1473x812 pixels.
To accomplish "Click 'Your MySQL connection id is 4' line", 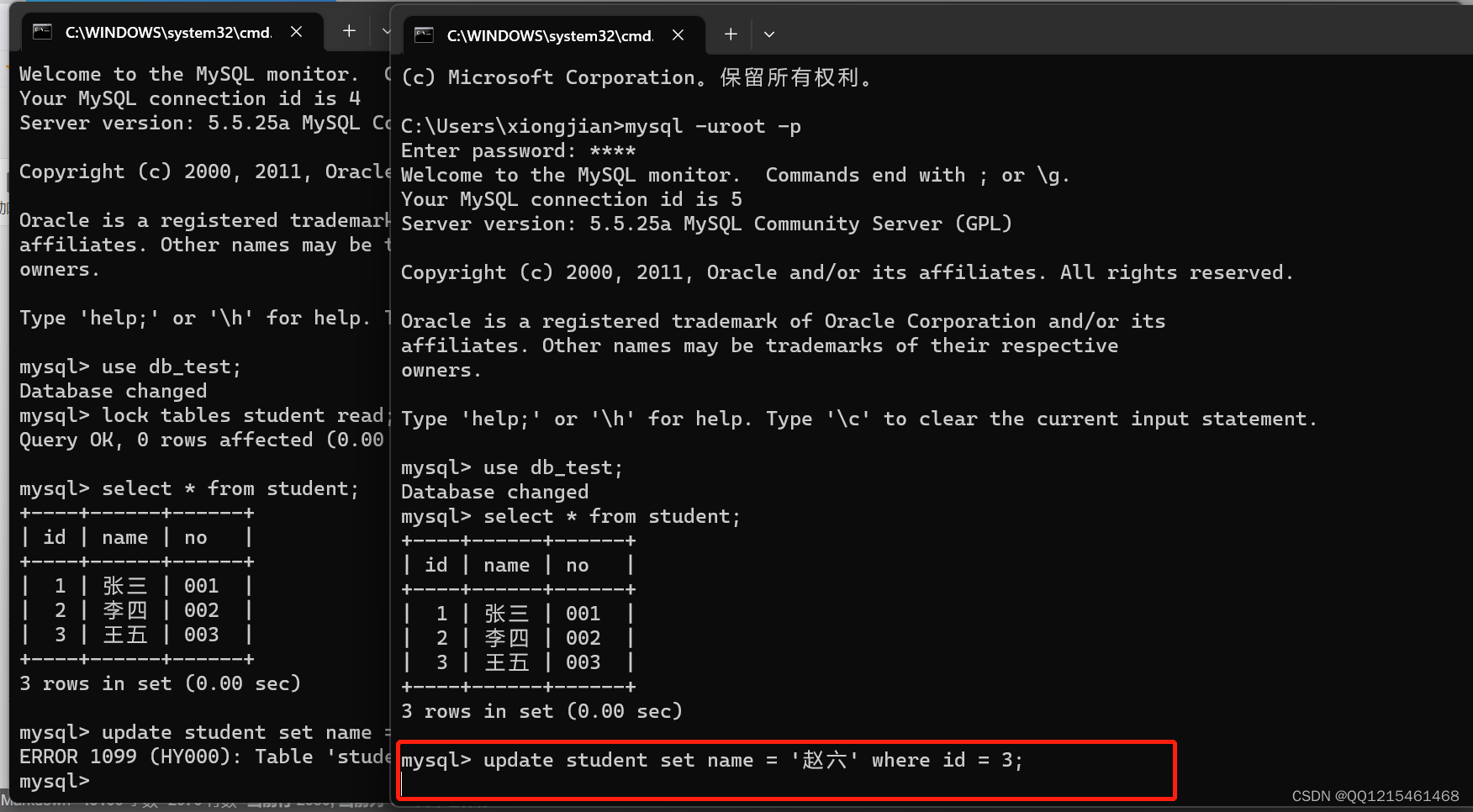I will click(190, 99).
